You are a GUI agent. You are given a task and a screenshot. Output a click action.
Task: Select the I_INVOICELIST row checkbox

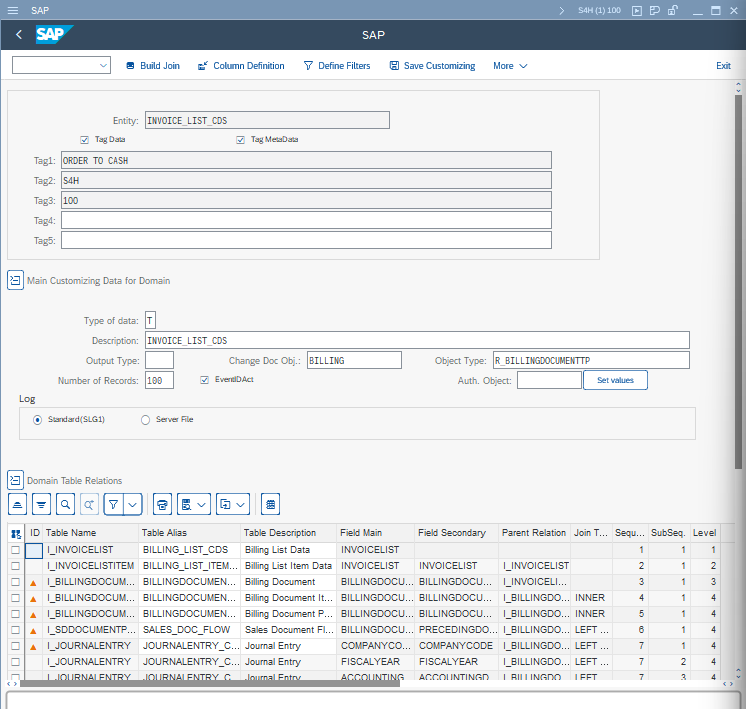pyautogui.click(x=15, y=550)
